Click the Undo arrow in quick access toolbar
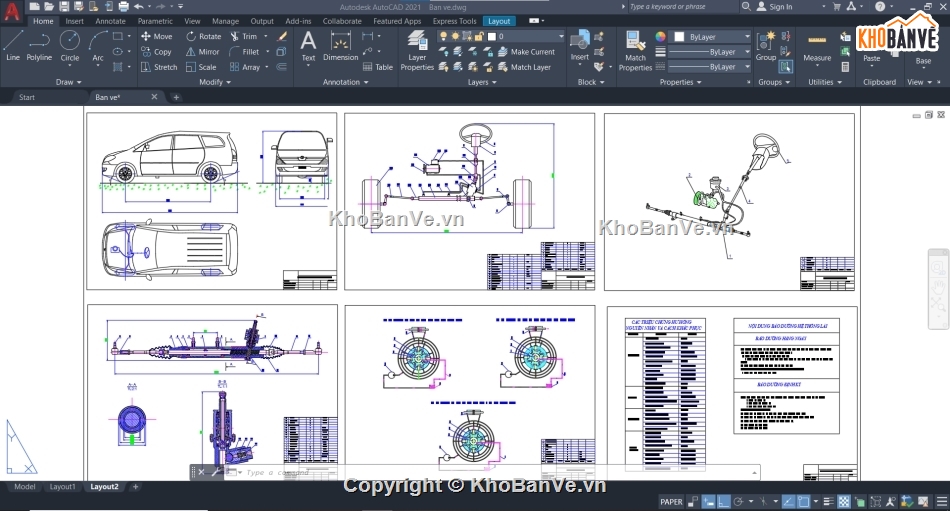This screenshot has height=511, width=950. point(139,7)
